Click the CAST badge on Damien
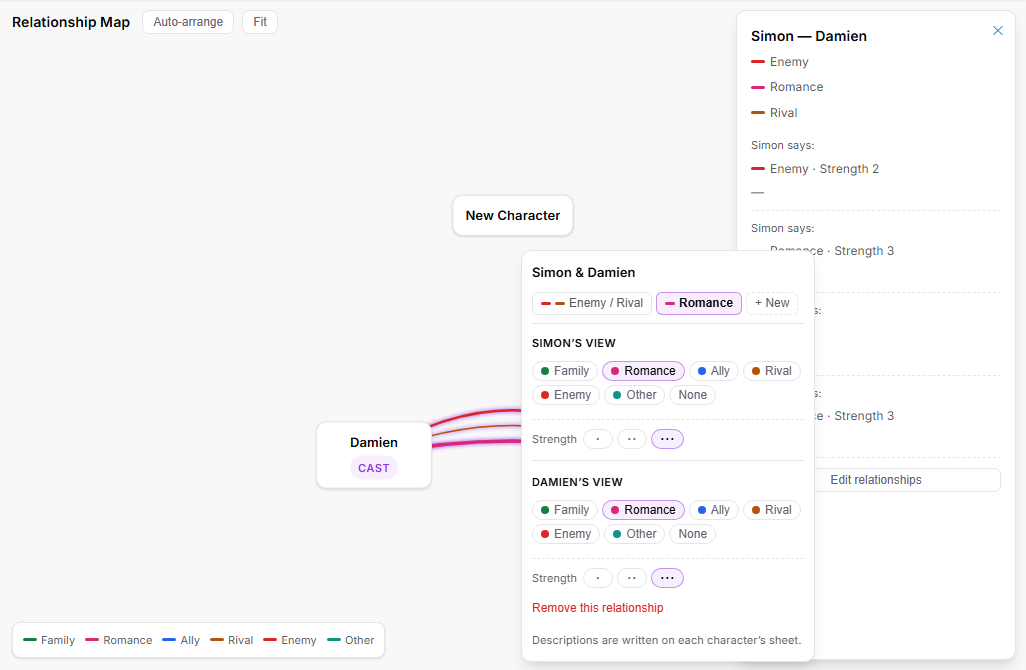Image resolution: width=1026 pixels, height=670 pixels. [x=374, y=468]
